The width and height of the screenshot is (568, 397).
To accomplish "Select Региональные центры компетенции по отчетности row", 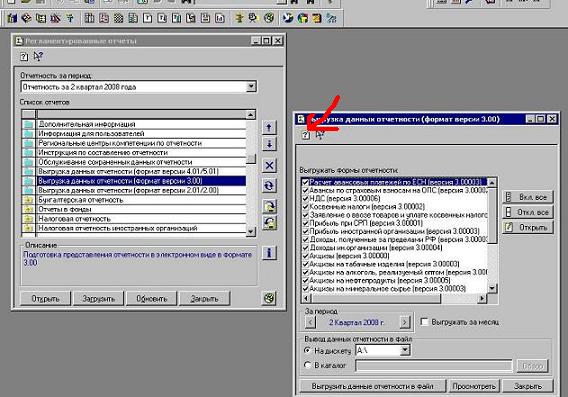I will coord(141,143).
